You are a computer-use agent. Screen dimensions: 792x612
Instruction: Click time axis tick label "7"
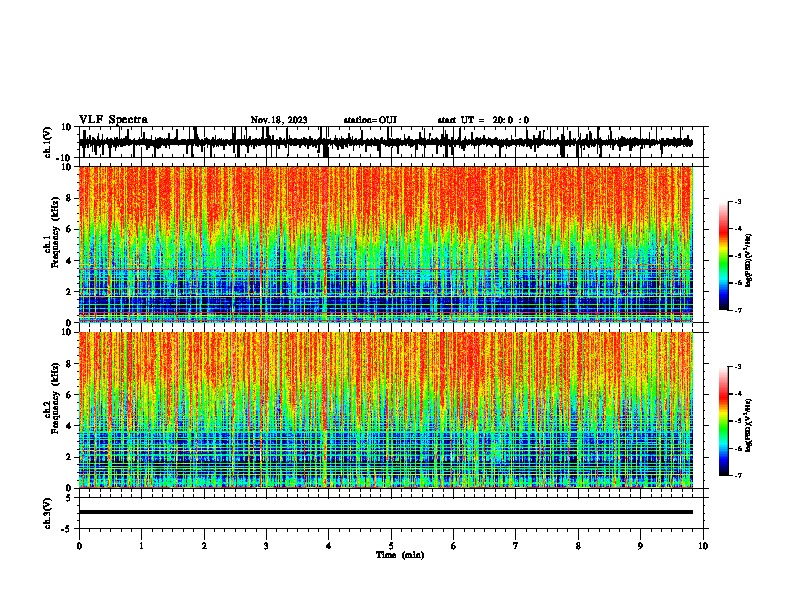tap(516, 546)
